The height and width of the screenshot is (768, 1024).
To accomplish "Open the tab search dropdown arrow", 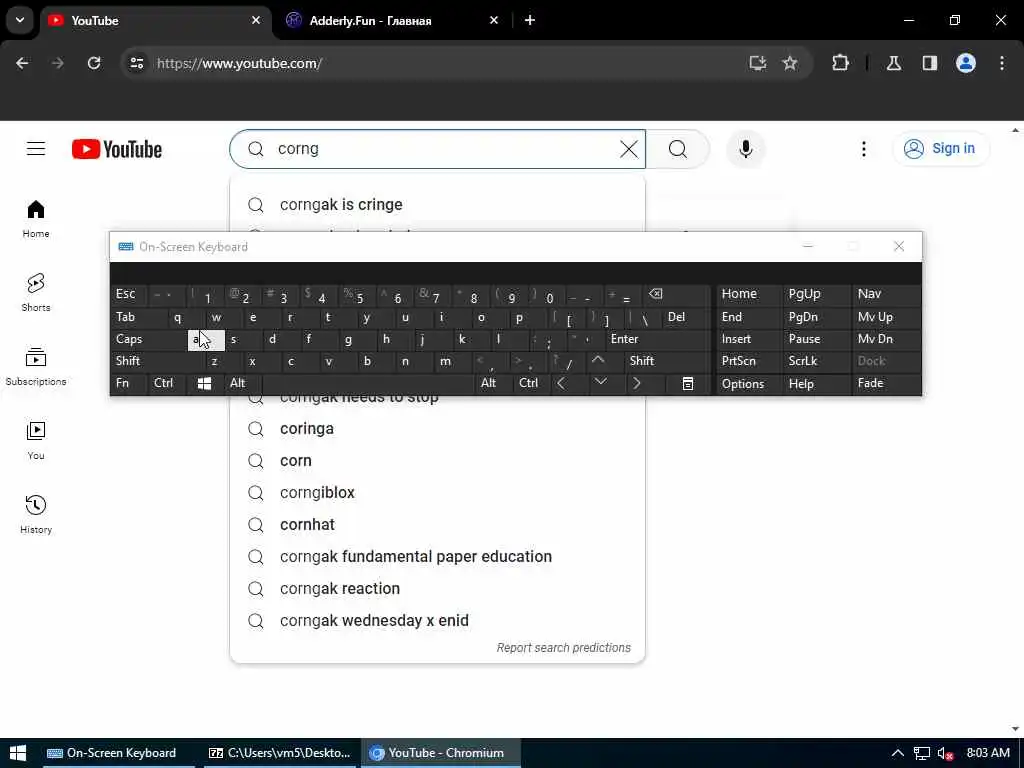I will 20,20.
